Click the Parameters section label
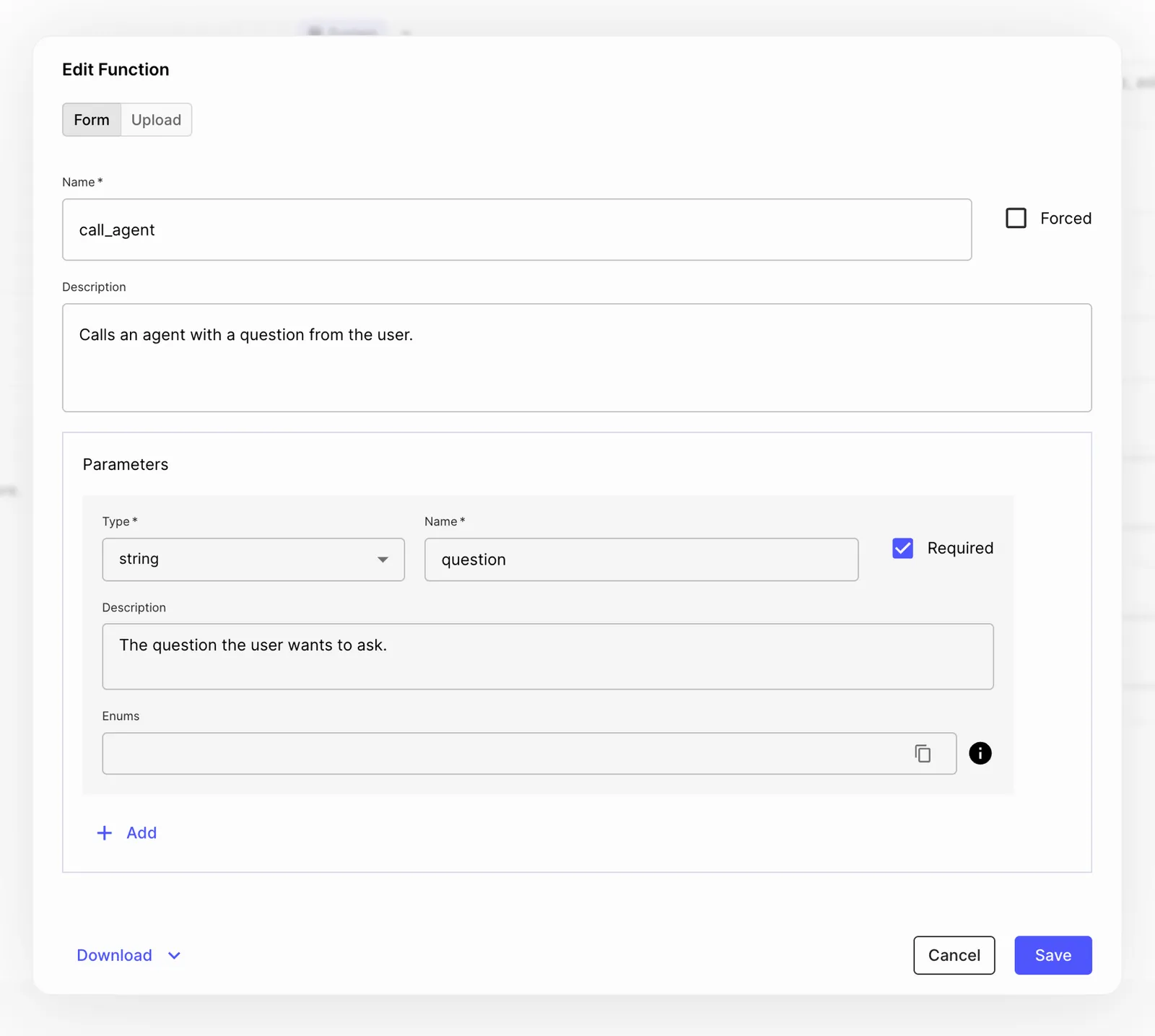 [126, 464]
